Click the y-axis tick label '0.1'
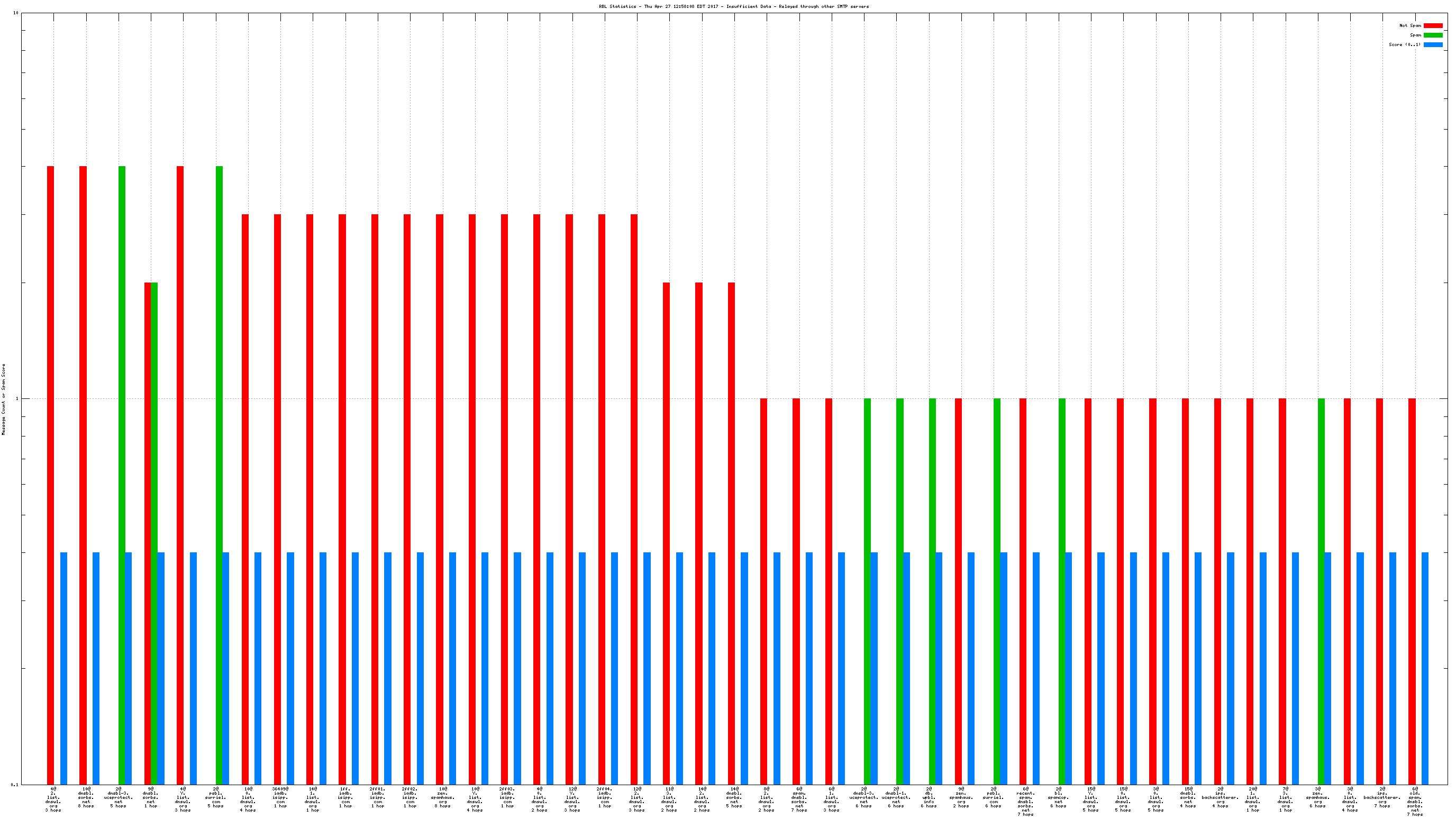 tap(14, 785)
